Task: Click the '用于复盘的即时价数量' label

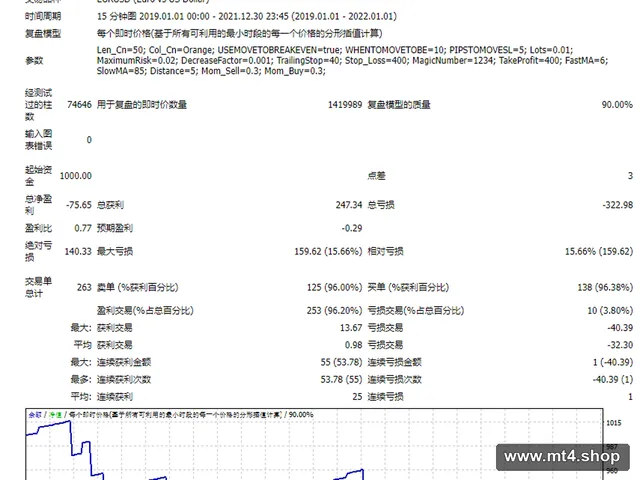Action: (x=142, y=104)
